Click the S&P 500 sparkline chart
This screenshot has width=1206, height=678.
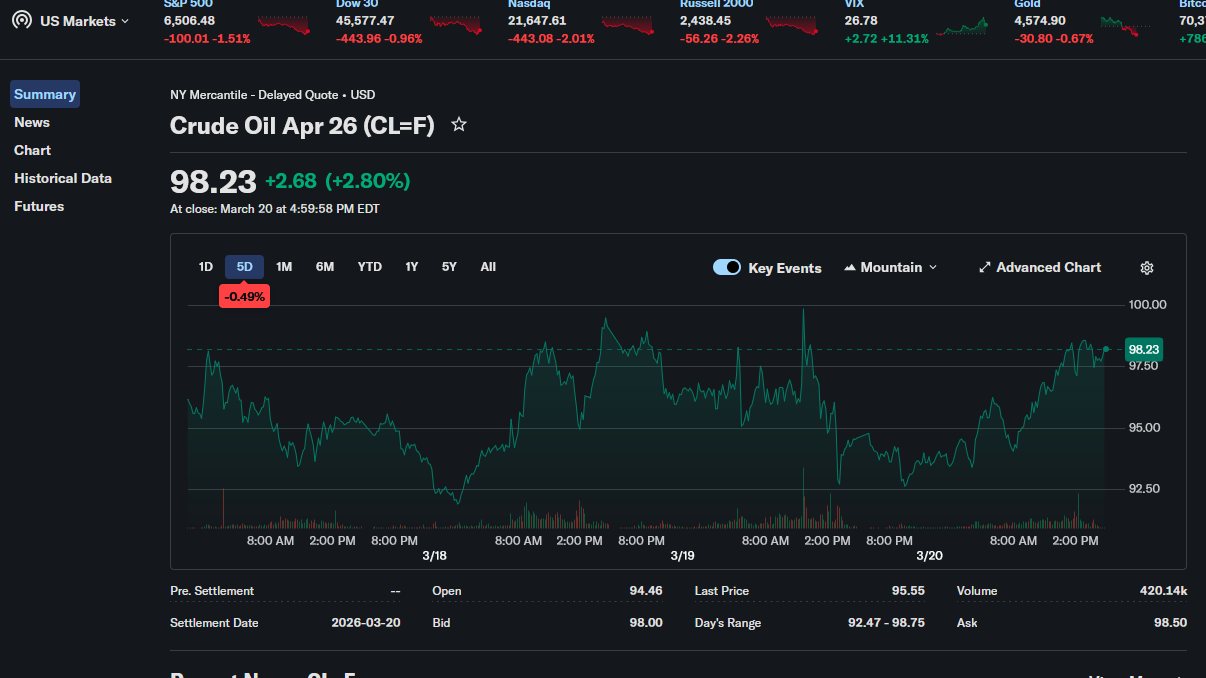click(284, 26)
